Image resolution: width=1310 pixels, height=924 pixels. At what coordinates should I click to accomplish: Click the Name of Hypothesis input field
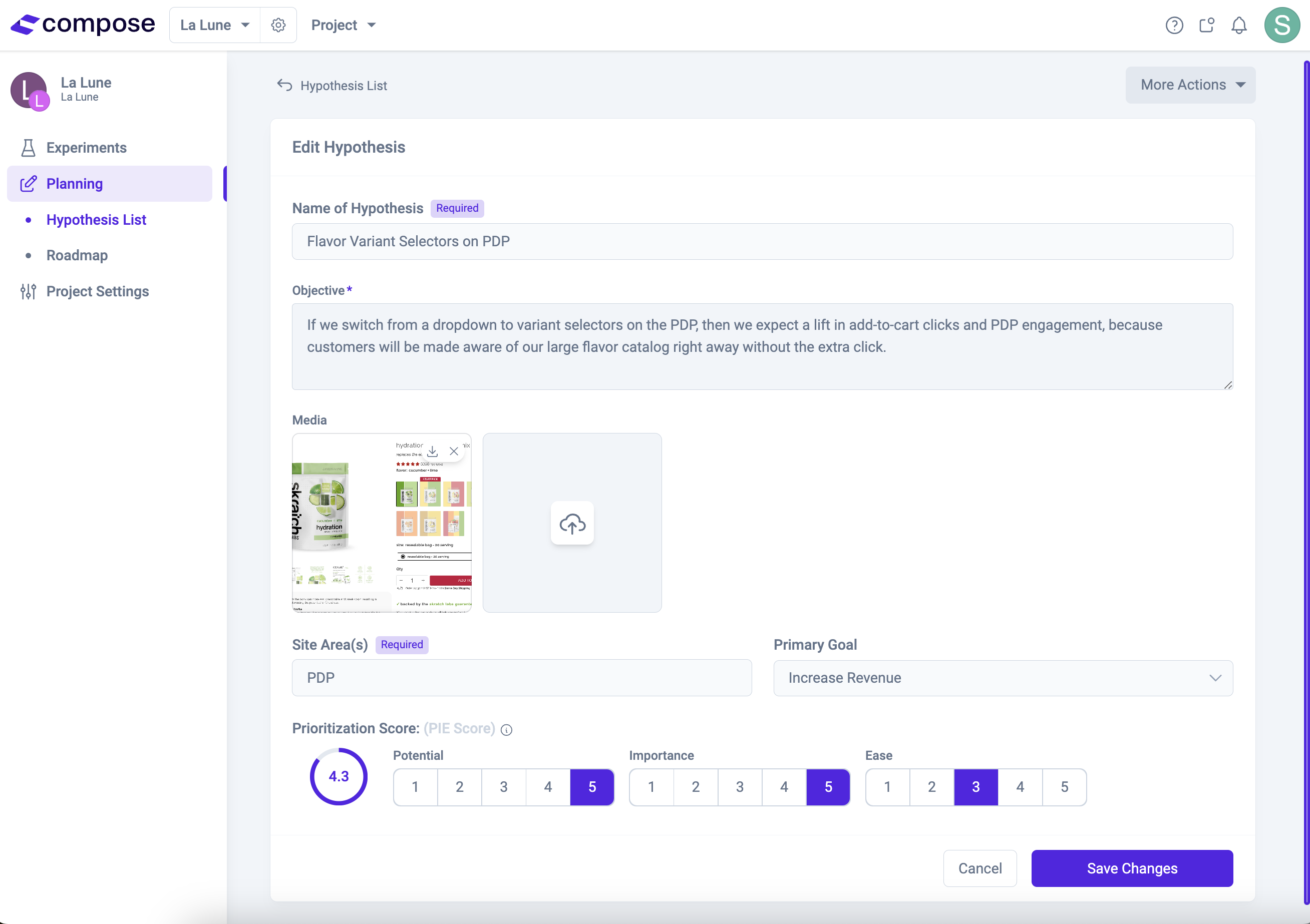point(762,241)
